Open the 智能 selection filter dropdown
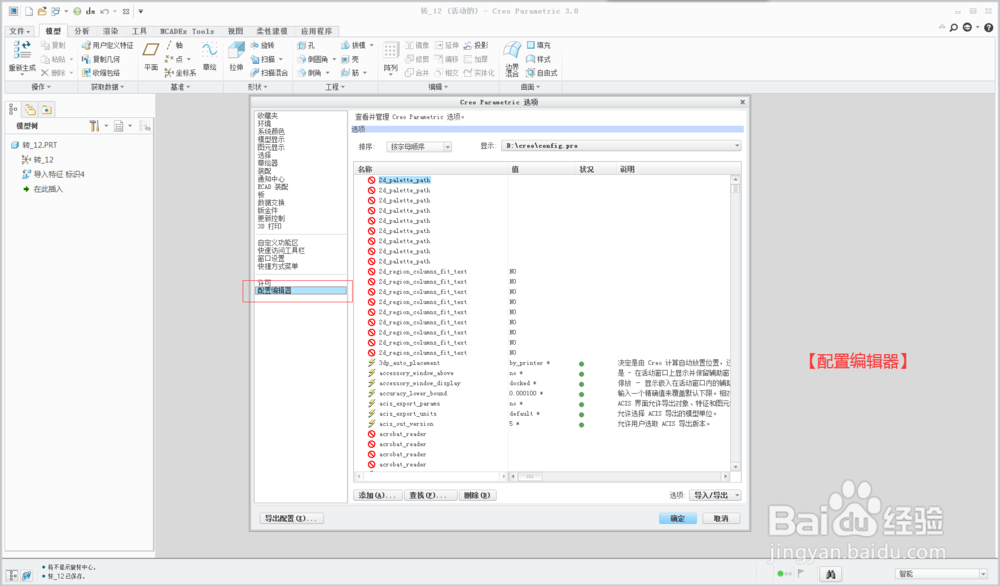This screenshot has height=586, width=1000. [x=941, y=574]
